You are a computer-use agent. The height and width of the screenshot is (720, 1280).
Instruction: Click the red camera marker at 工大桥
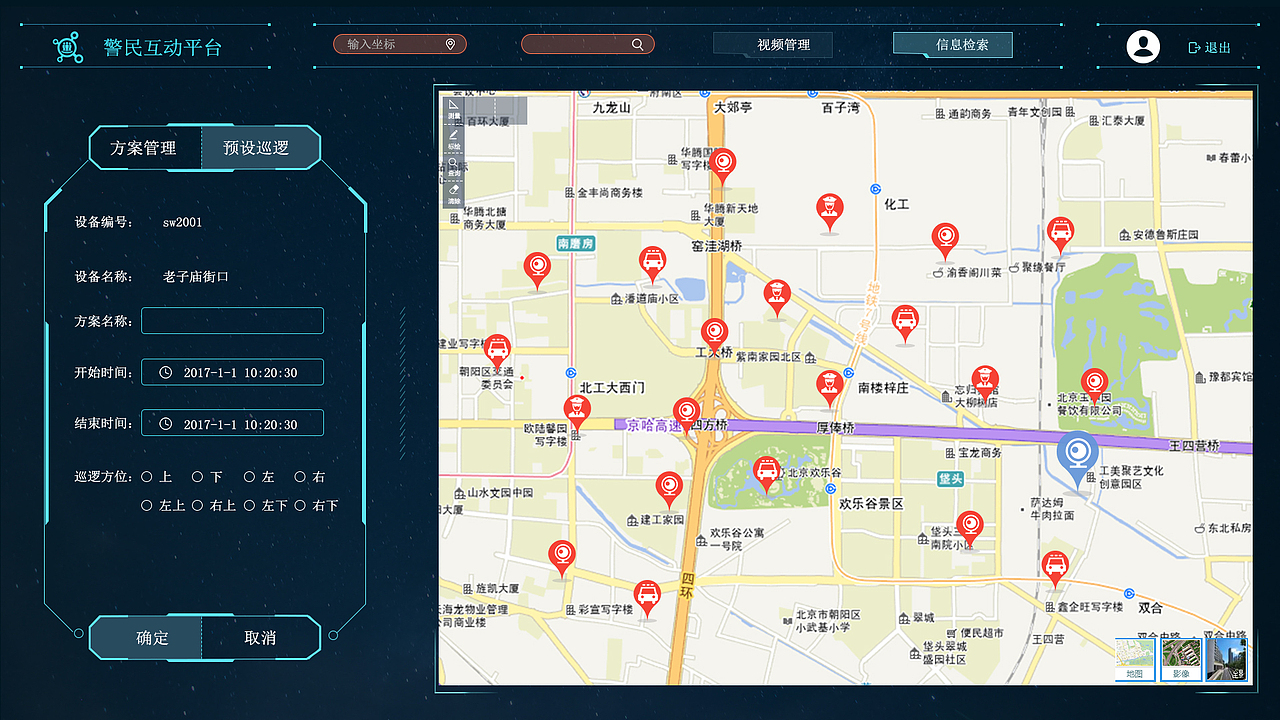coord(714,334)
